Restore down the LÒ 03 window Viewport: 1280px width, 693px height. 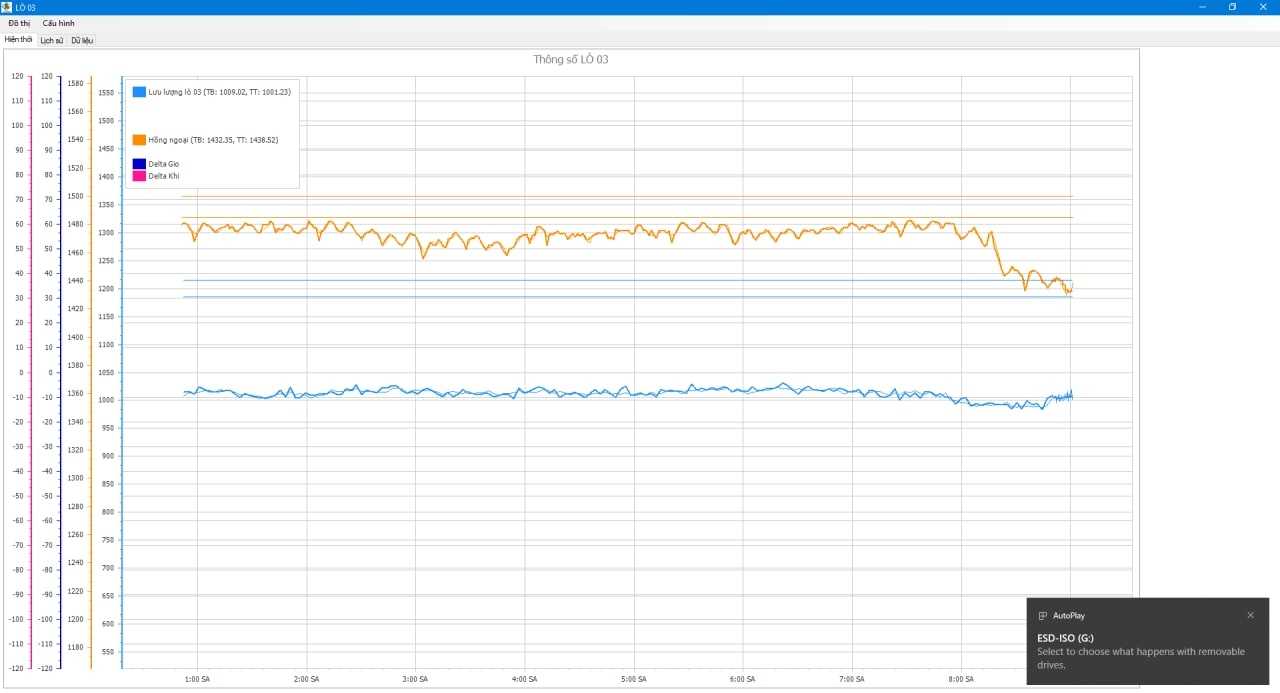pyautogui.click(x=1232, y=7)
